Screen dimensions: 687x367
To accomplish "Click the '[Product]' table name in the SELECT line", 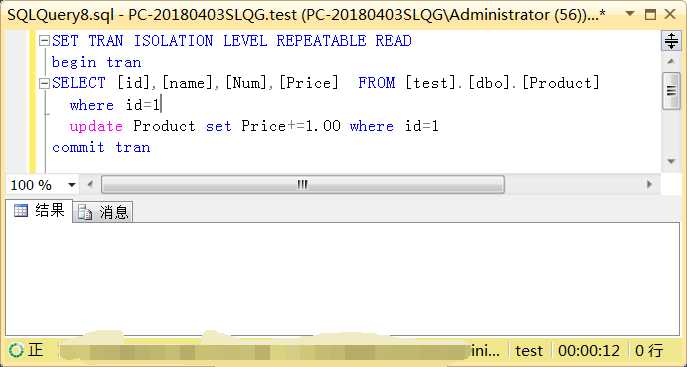I will coord(561,83).
